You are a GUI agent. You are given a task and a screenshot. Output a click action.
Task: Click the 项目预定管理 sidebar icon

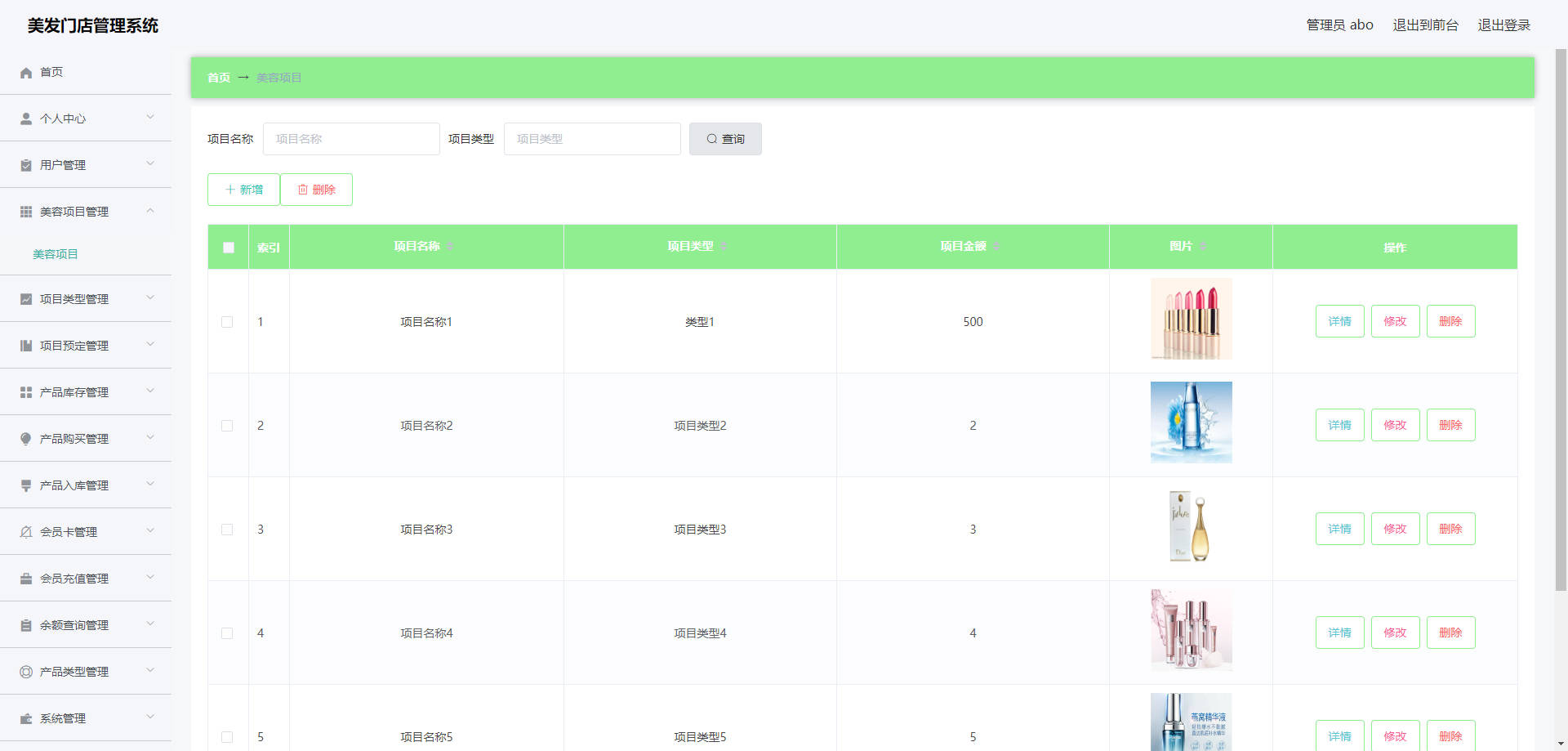[26, 346]
